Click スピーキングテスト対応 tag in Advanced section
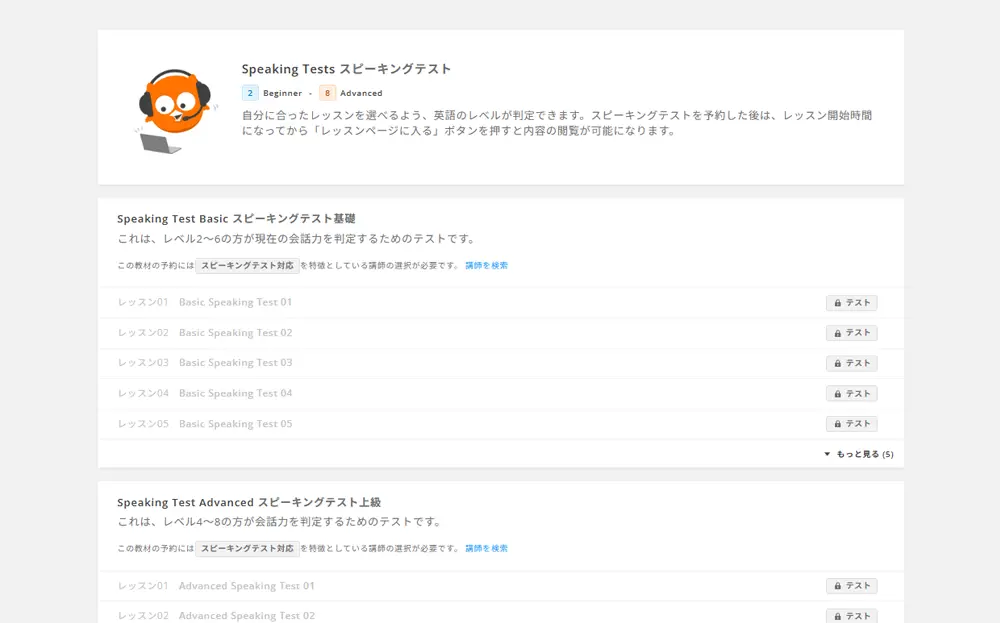The image size is (1000, 623). click(x=247, y=549)
